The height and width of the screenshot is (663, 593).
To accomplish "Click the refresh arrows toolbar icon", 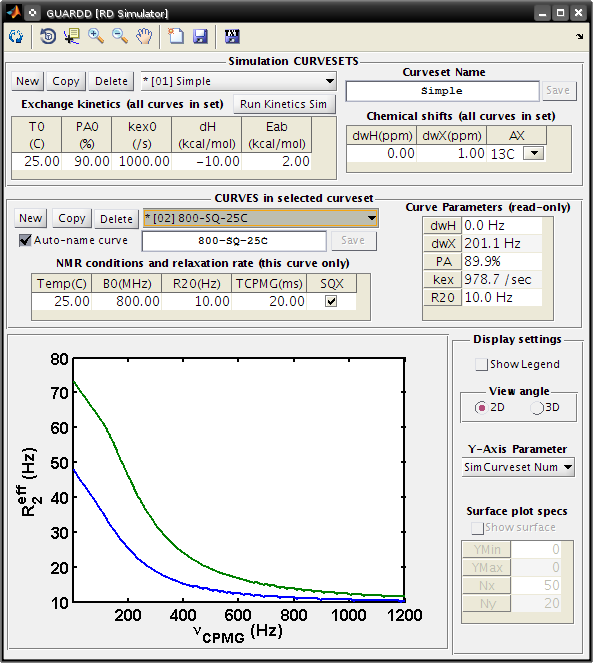I will (16, 36).
